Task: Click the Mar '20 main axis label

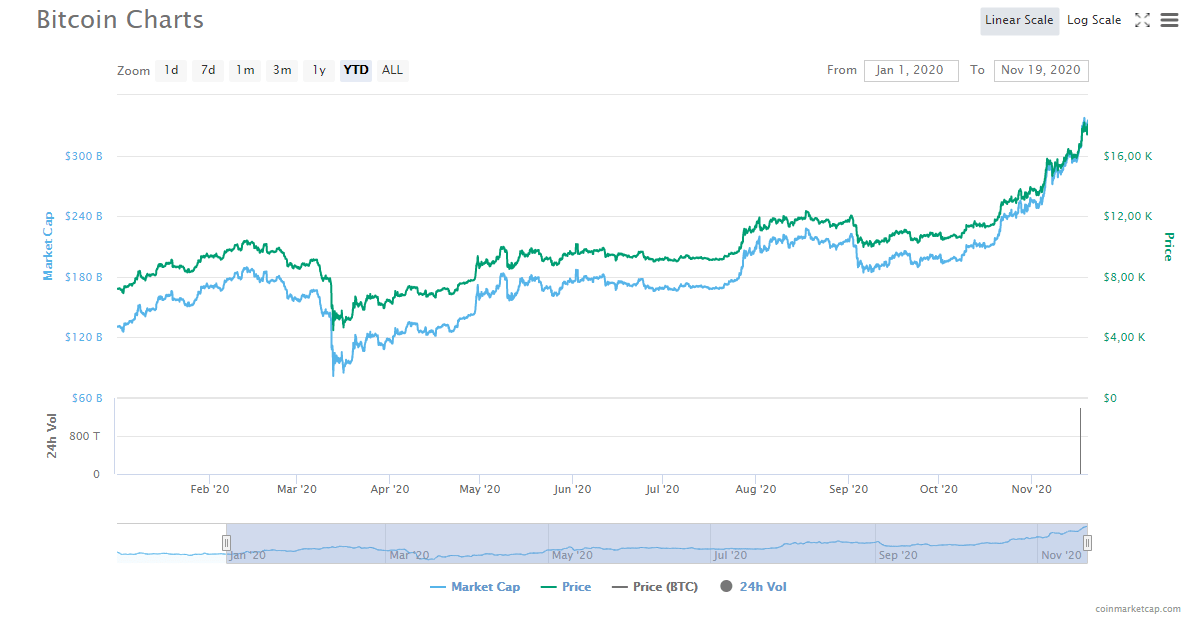Action: [297, 489]
